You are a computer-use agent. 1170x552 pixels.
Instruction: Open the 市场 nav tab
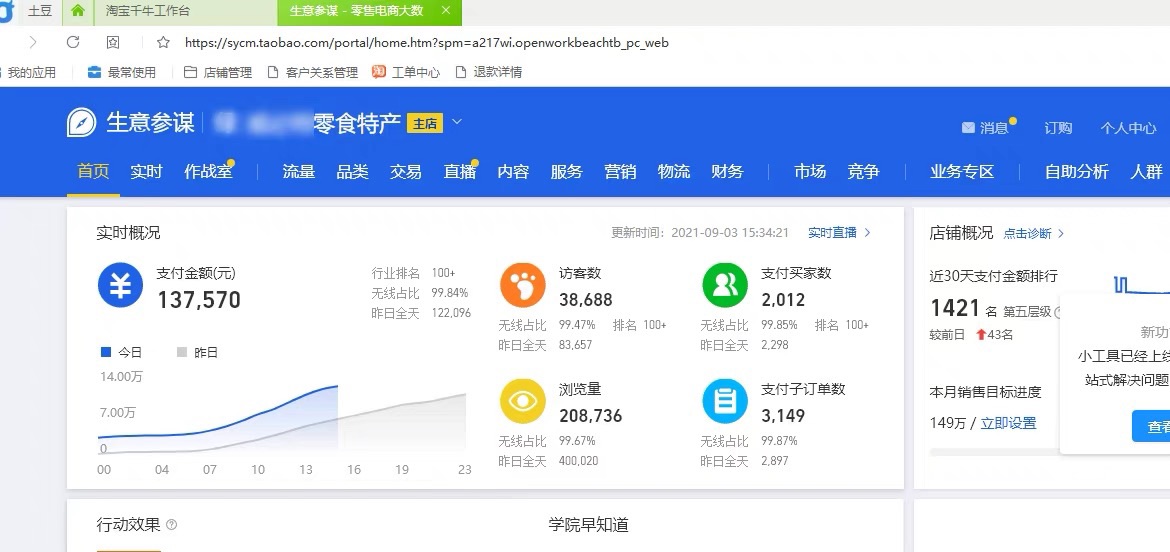click(x=810, y=172)
